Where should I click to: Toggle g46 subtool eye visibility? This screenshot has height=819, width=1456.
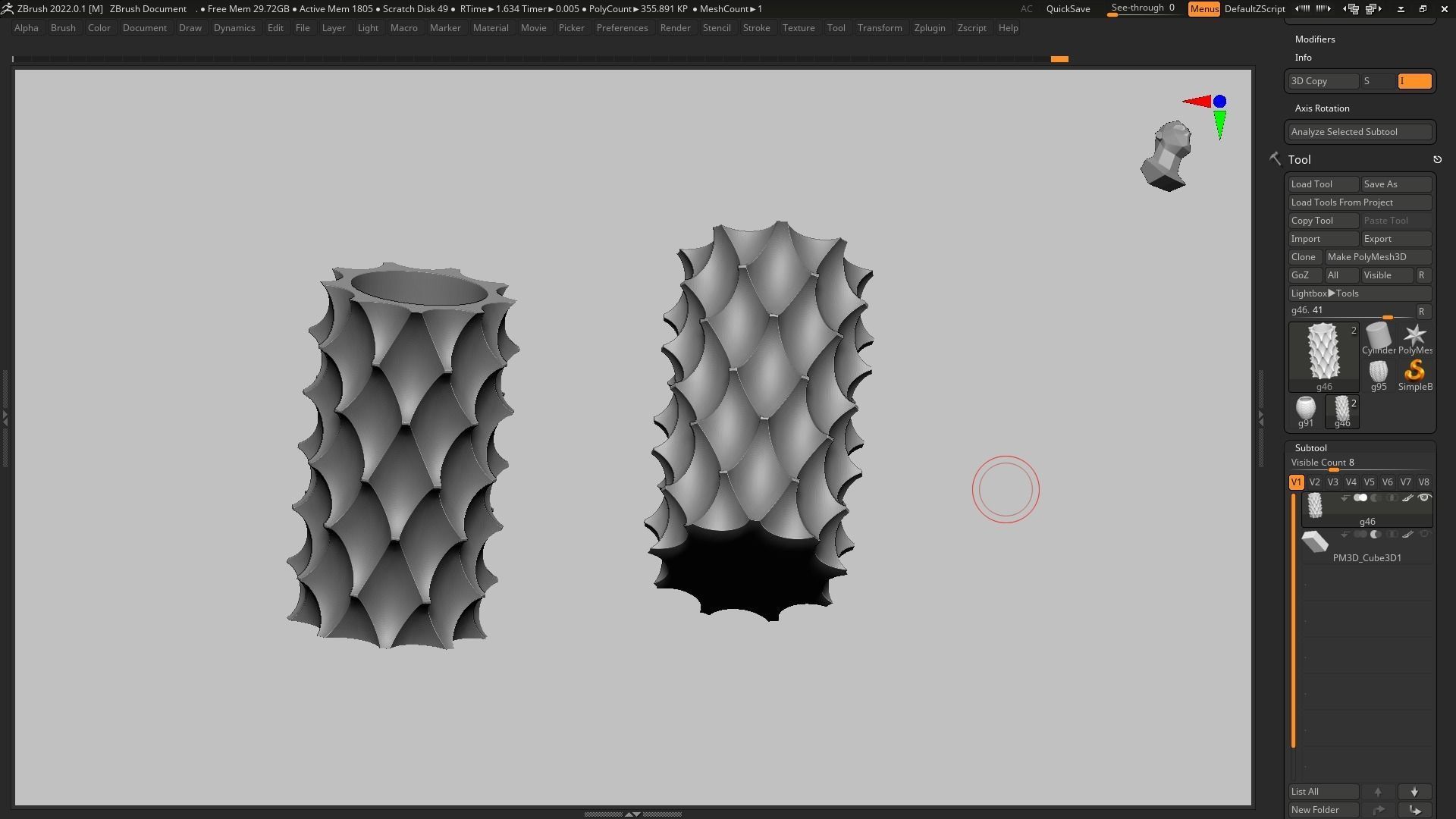coord(1424,498)
